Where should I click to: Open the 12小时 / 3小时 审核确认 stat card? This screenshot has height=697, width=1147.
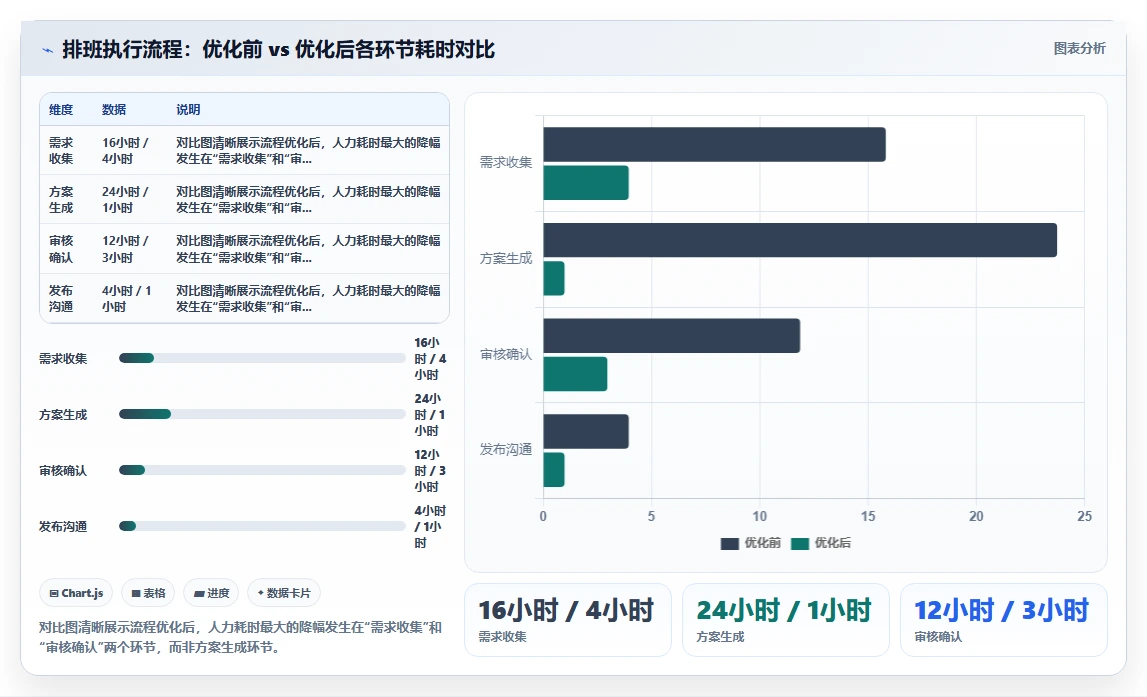(x=1004, y=620)
